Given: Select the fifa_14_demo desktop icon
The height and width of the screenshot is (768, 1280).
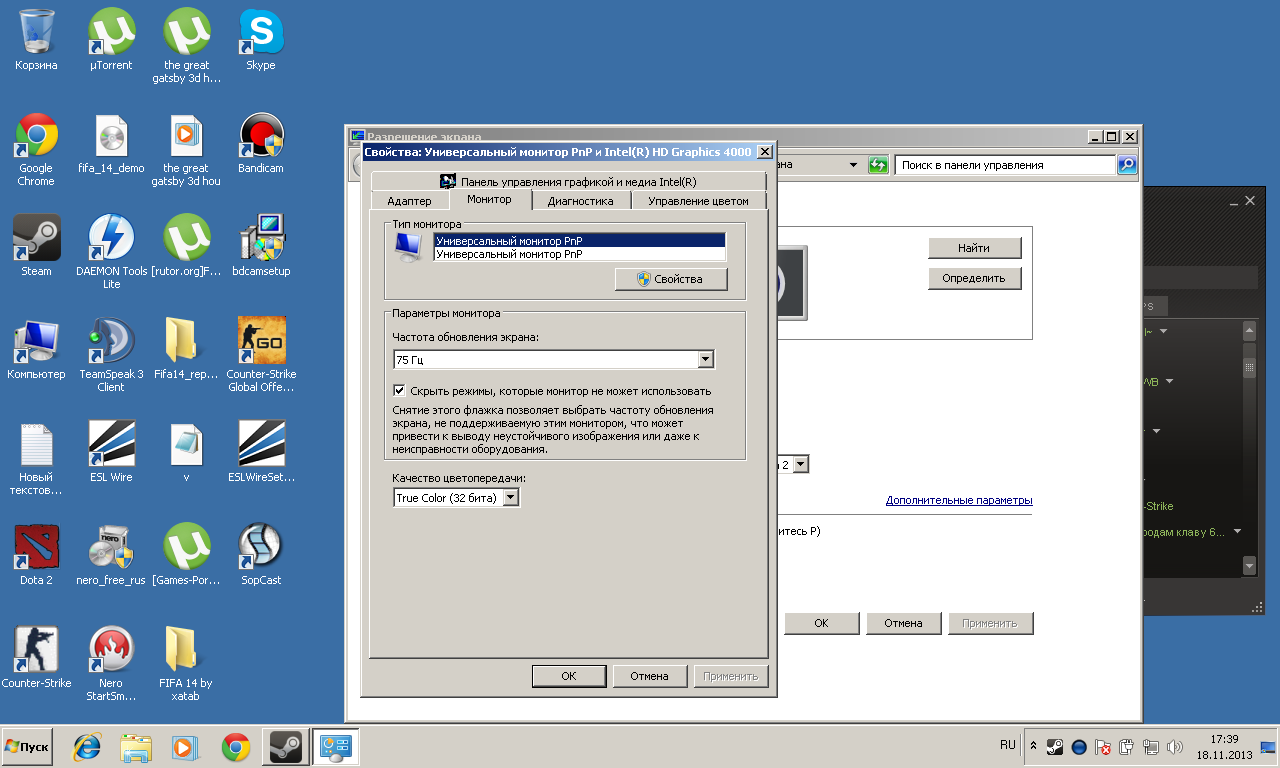Looking at the screenshot, I should point(111,143).
